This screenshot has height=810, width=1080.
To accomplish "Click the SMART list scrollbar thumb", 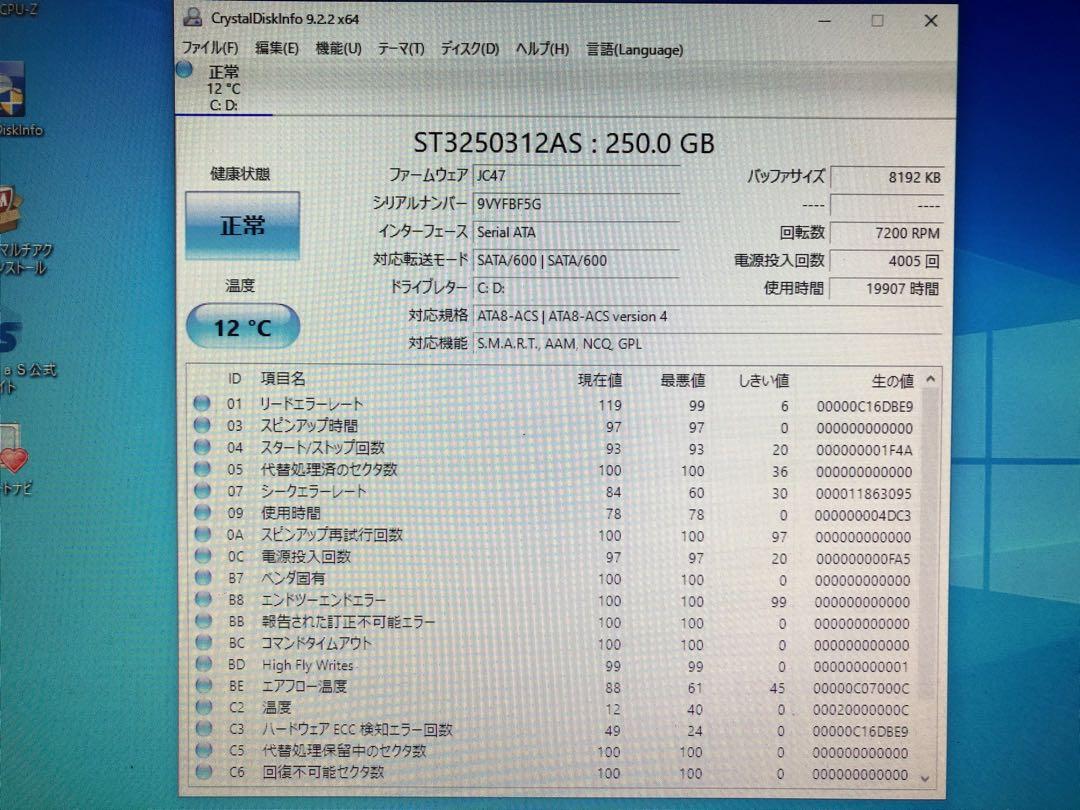I will click(x=929, y=544).
